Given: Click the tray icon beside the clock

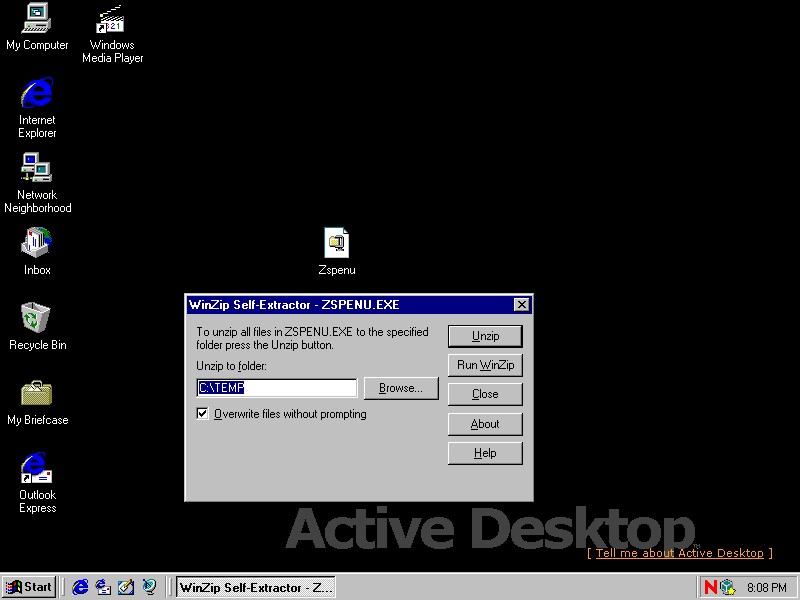Looking at the screenshot, I should (x=728, y=588).
